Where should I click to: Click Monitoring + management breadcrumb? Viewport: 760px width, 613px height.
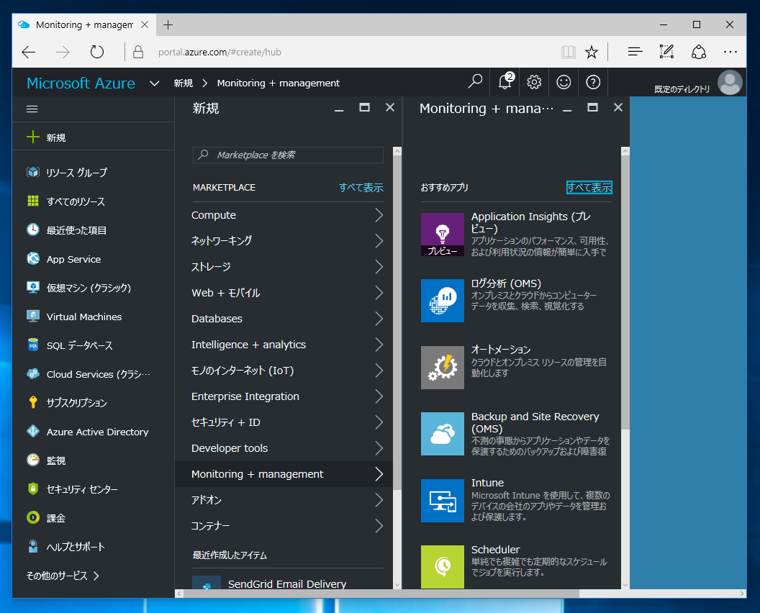tap(278, 83)
